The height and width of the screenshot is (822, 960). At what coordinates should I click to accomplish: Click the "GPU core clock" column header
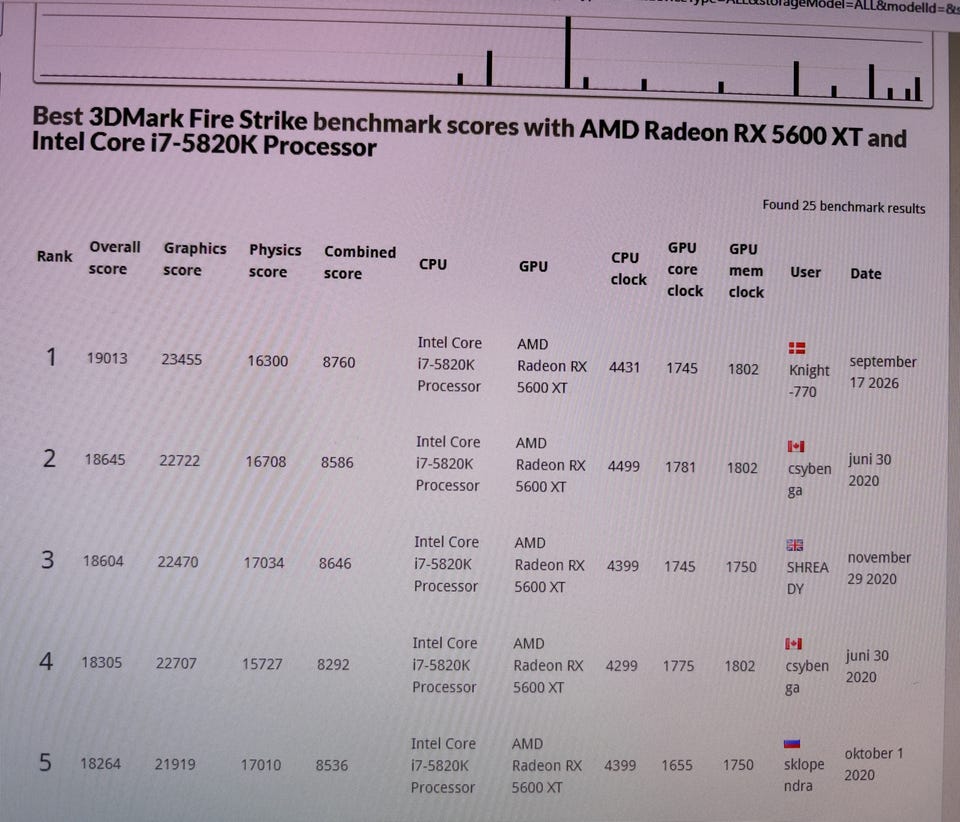pos(684,269)
